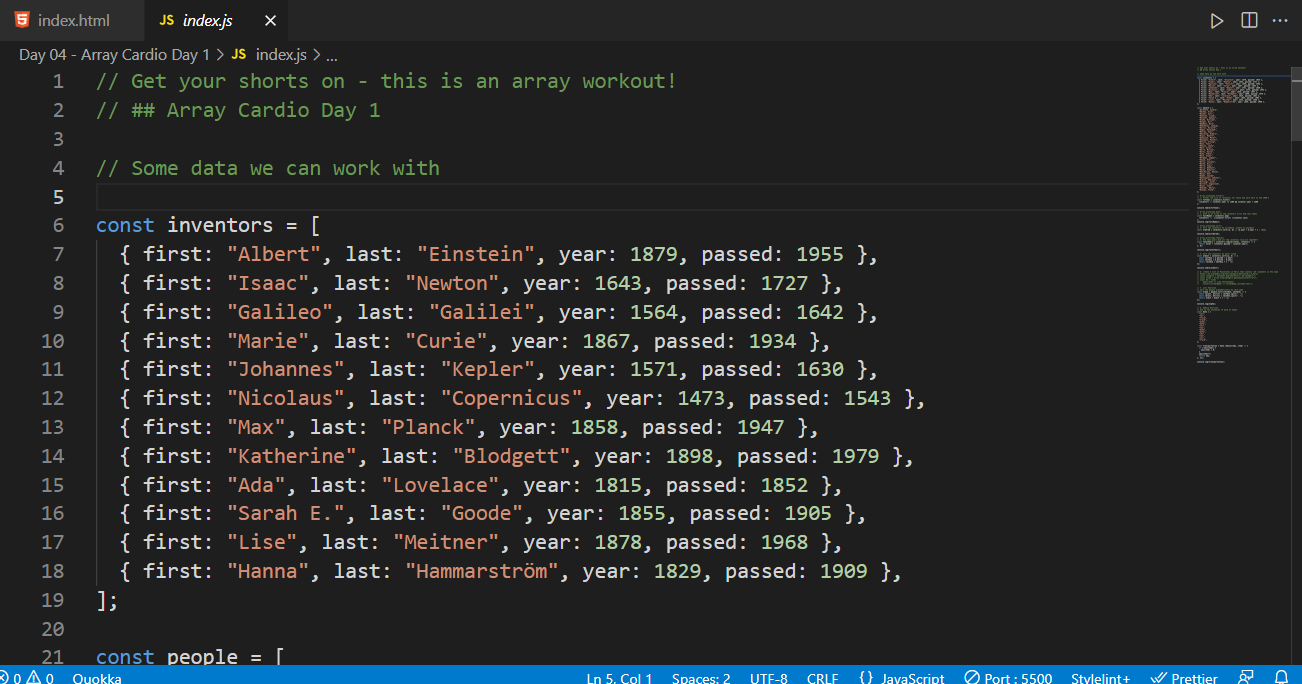Click the number 1947 on line 13
This screenshot has height=684, width=1302.
(x=760, y=427)
